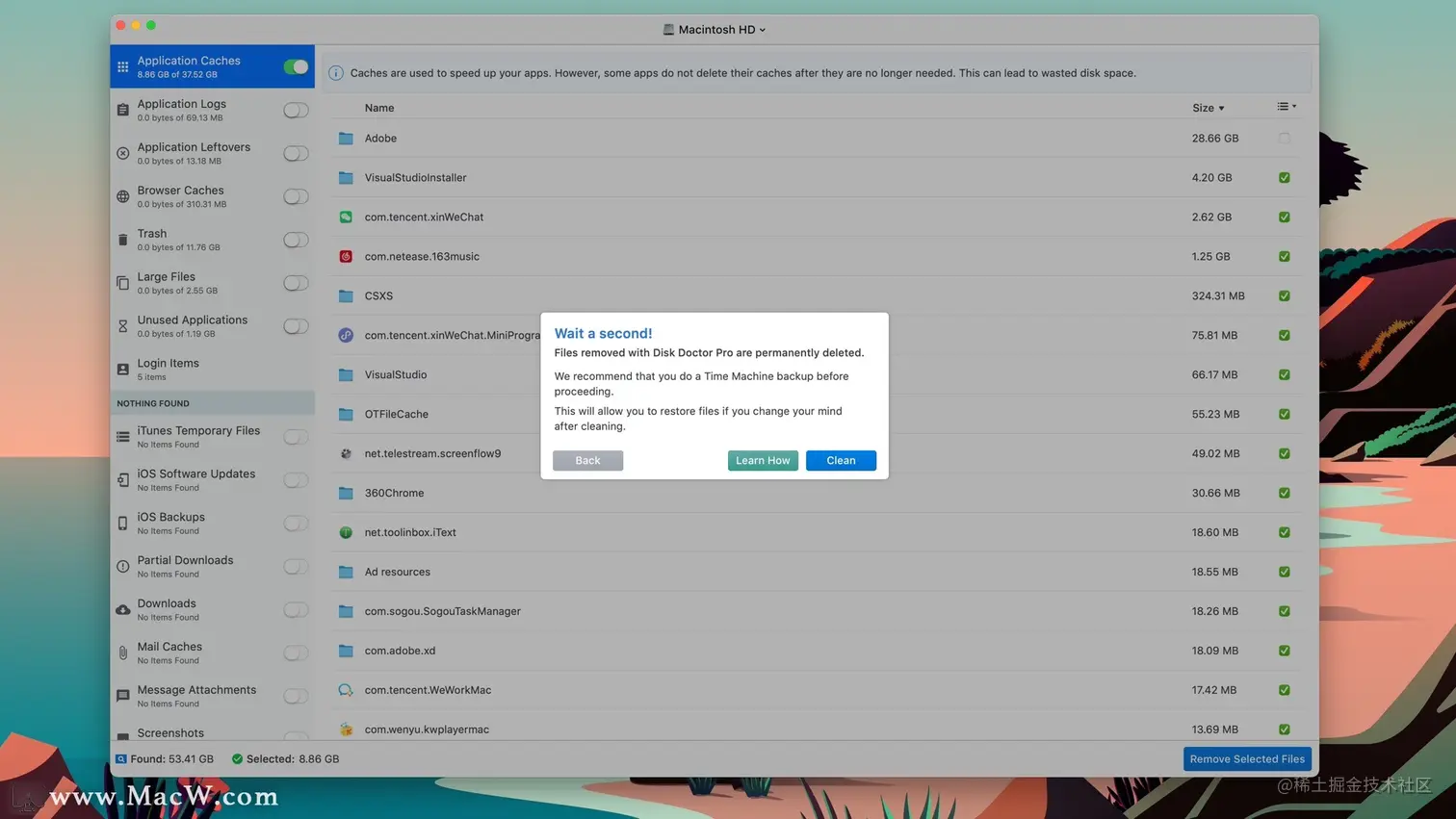The height and width of the screenshot is (819, 1456).
Task: Open the Macintosh HD volume dropdown
Action: click(715, 30)
